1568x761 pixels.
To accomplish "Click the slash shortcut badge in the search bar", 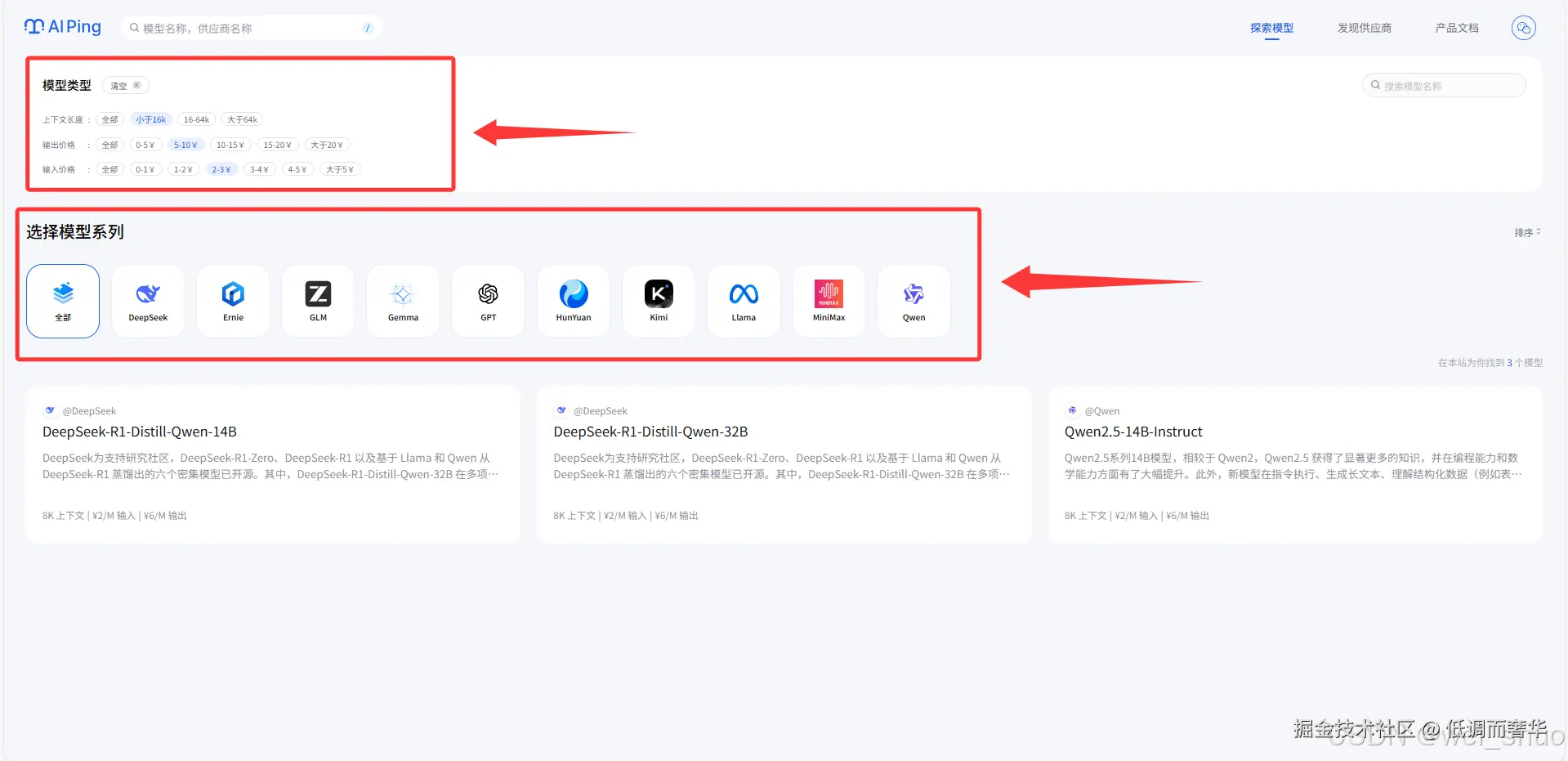I will 368,28.
